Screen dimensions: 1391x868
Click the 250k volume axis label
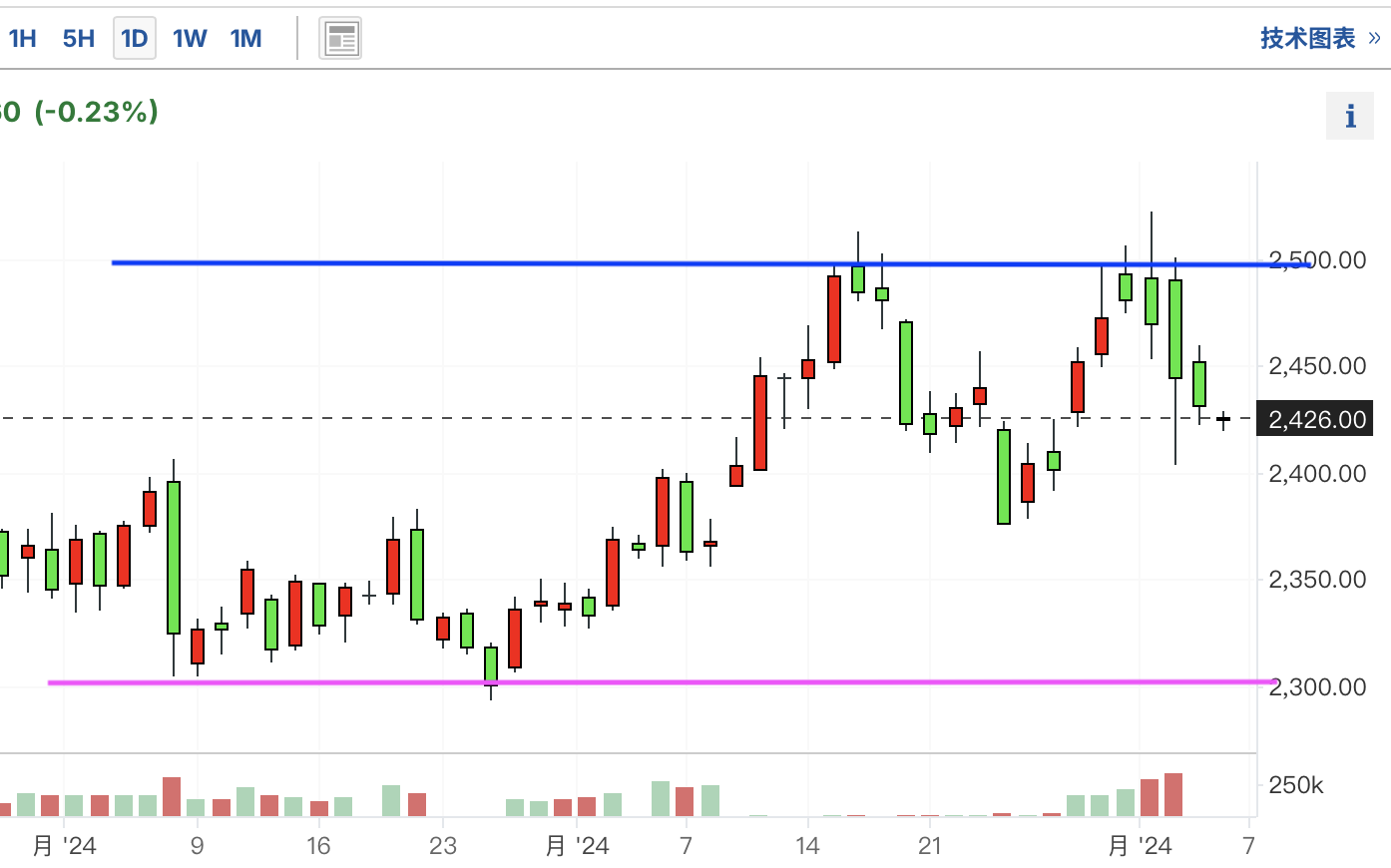1296,785
